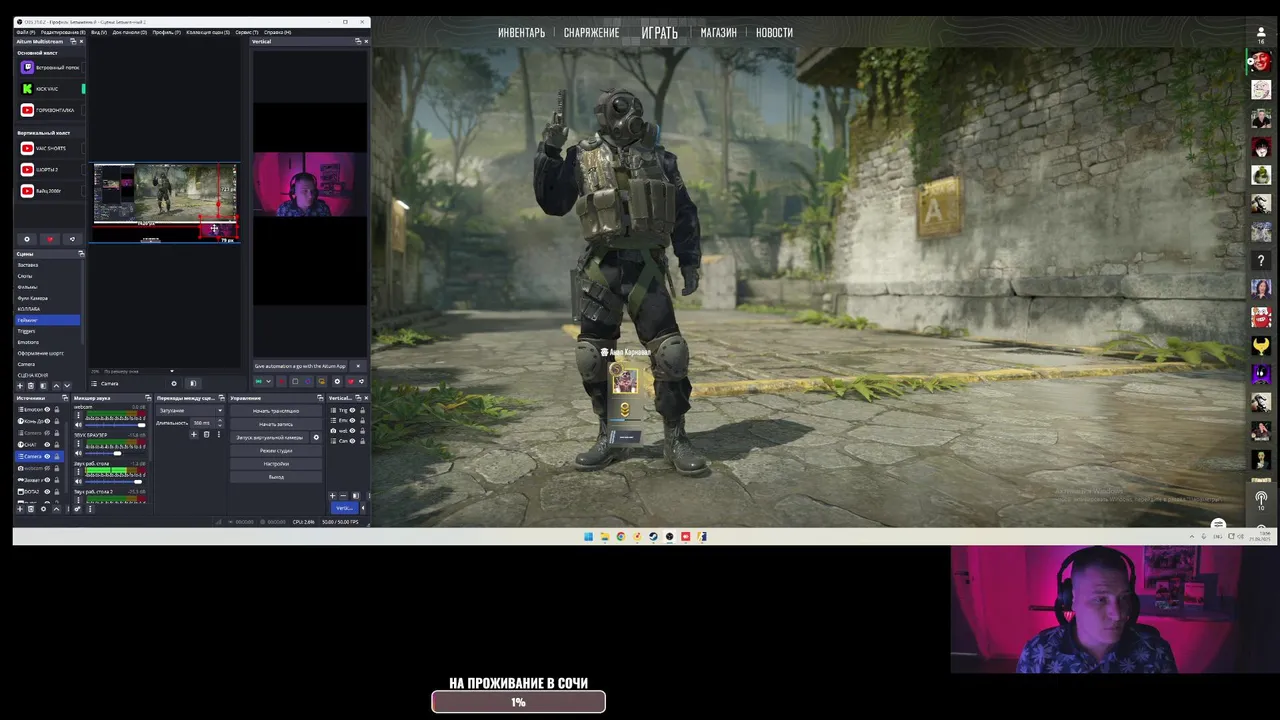Add a new source with plus icon
This screenshot has height=720, width=1280.
click(x=20, y=509)
